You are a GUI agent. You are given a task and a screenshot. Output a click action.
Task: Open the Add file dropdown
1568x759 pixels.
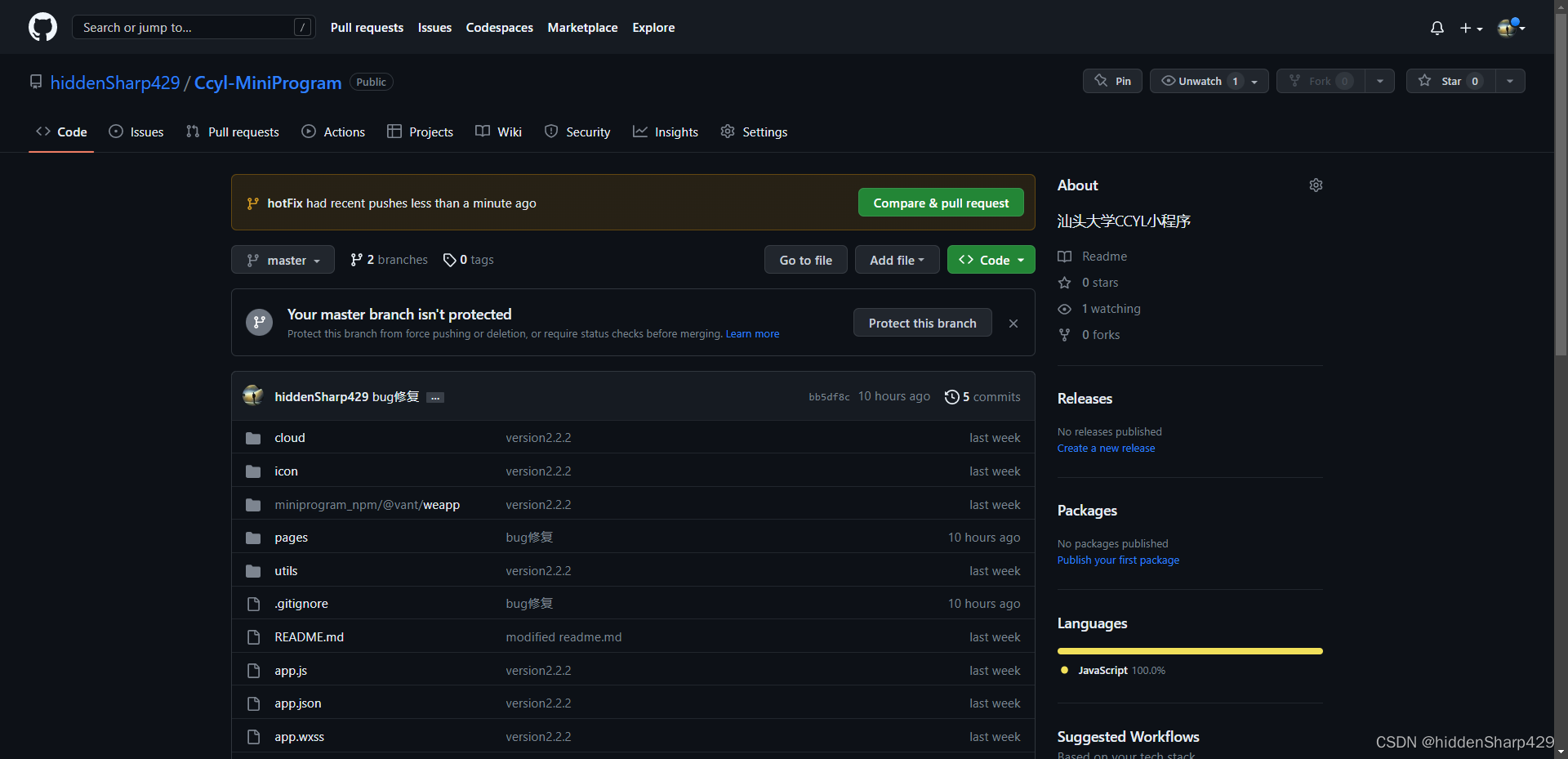click(897, 260)
